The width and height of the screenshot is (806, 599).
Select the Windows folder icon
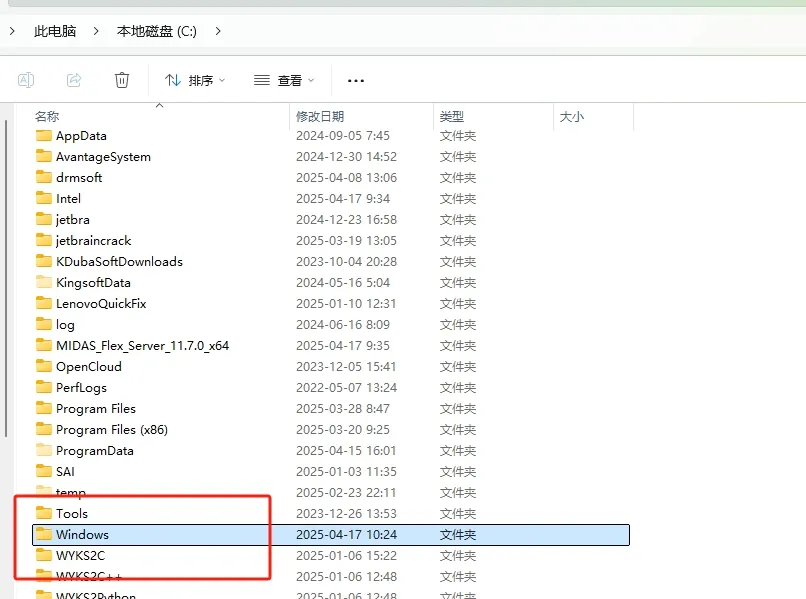(44, 534)
